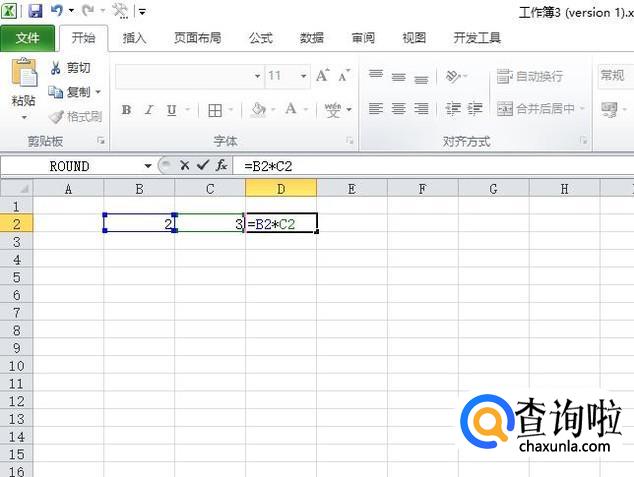Toggle bold formatting B
This screenshot has height=477, width=634.
pos(127,110)
